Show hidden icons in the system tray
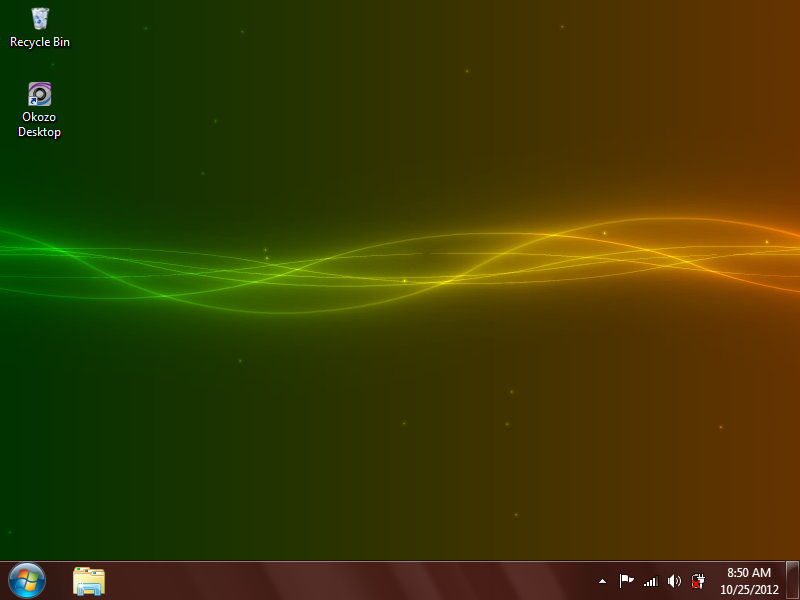The height and width of the screenshot is (600, 800). click(602, 581)
